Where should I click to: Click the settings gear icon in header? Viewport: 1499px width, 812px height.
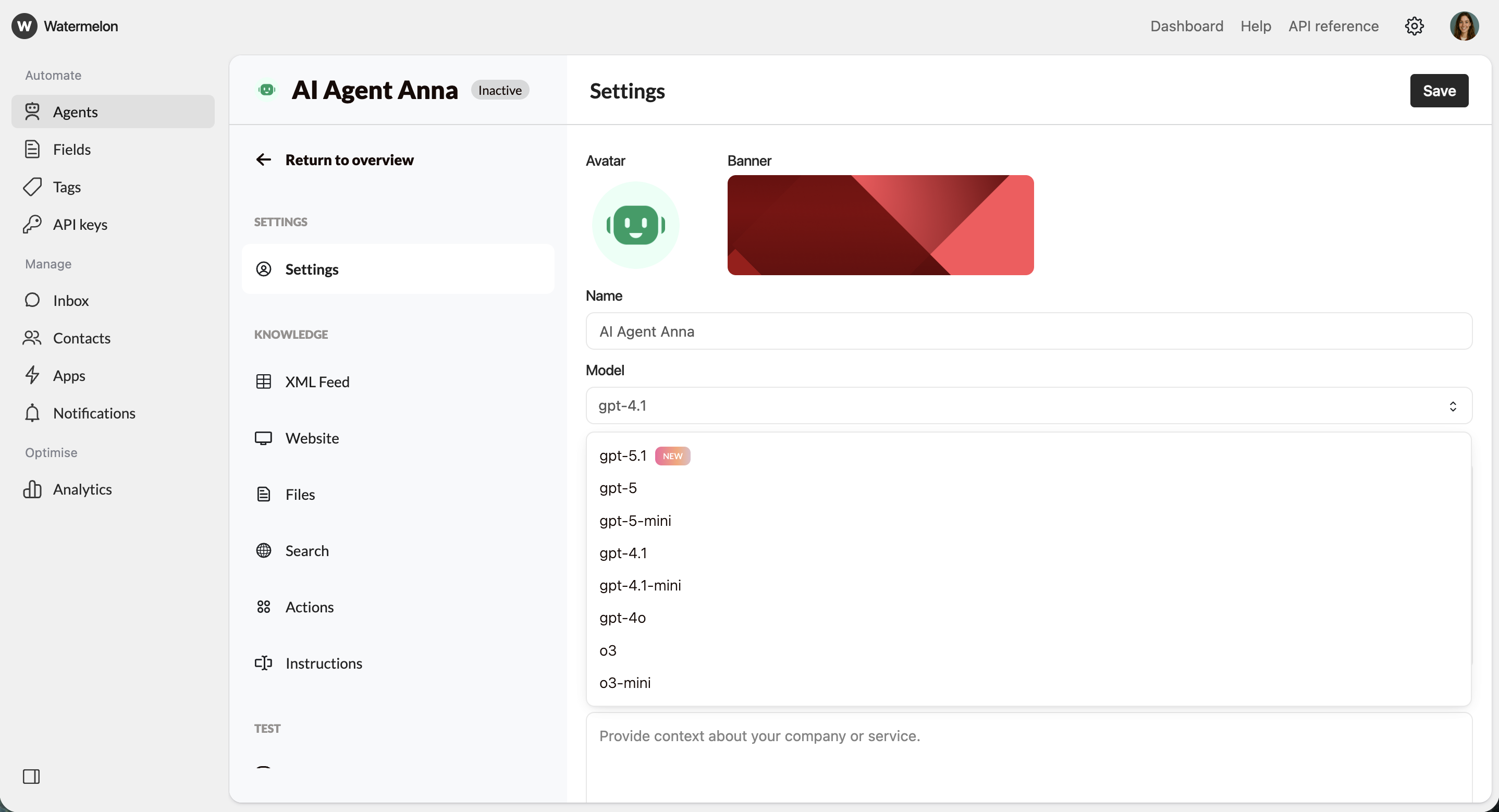click(x=1414, y=26)
